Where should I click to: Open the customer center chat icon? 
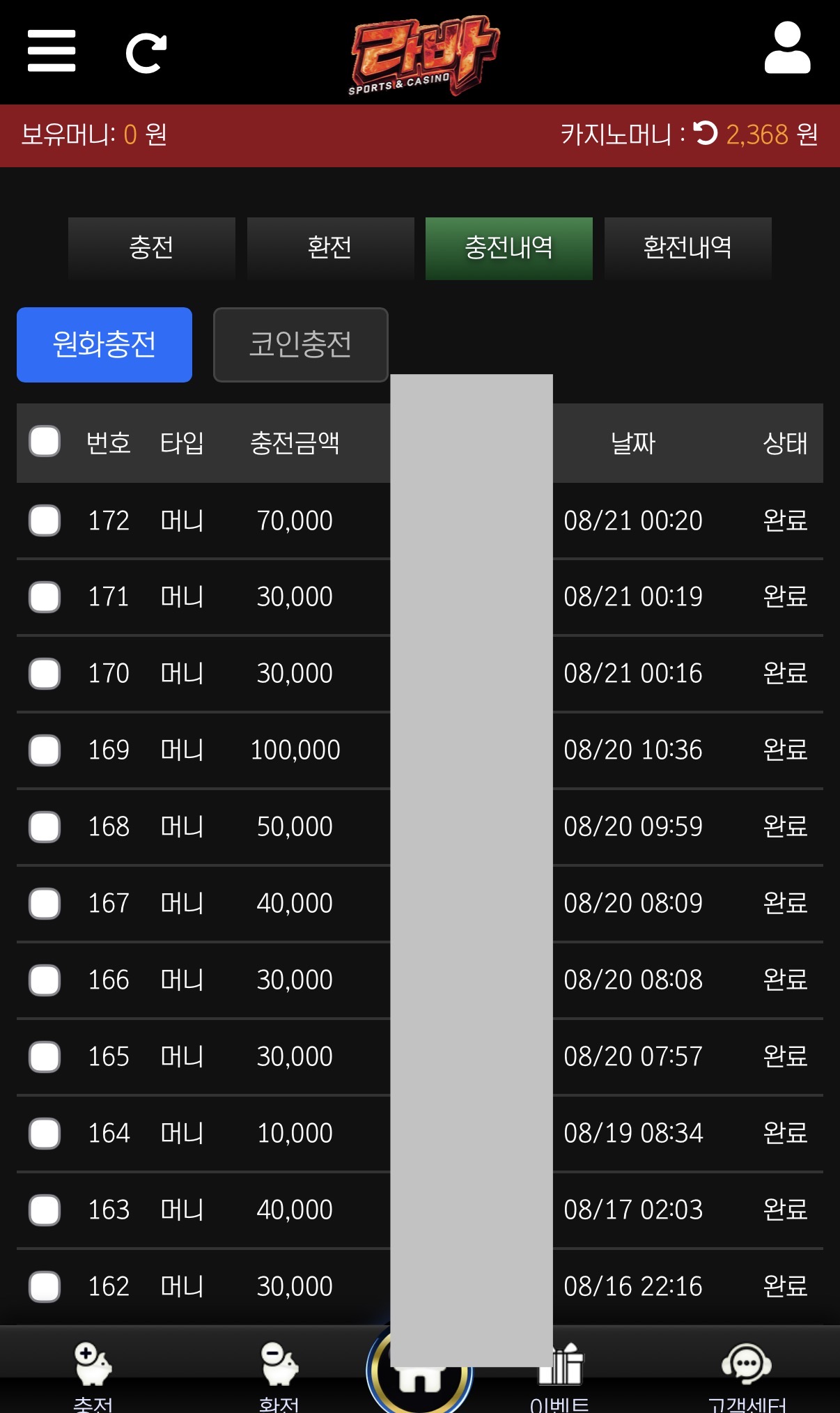747,1364
